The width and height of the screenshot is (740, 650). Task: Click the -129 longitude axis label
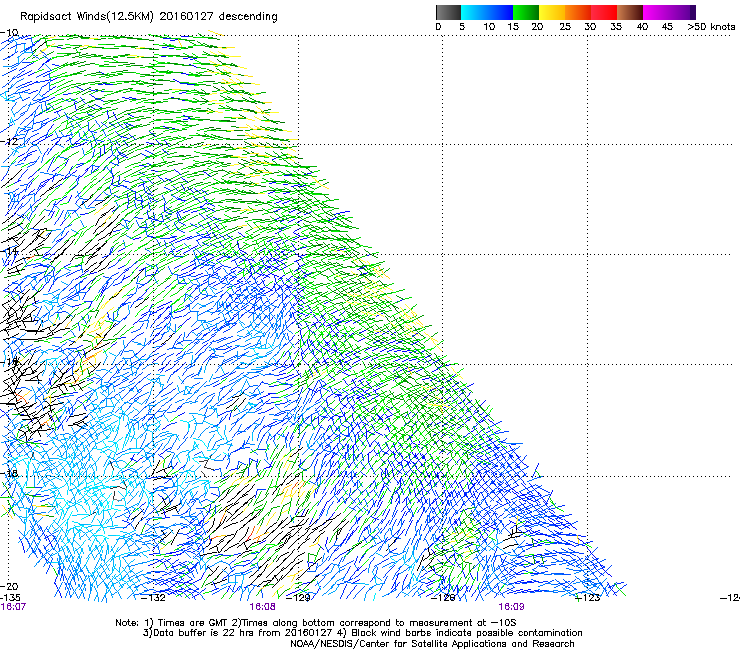pos(298,598)
